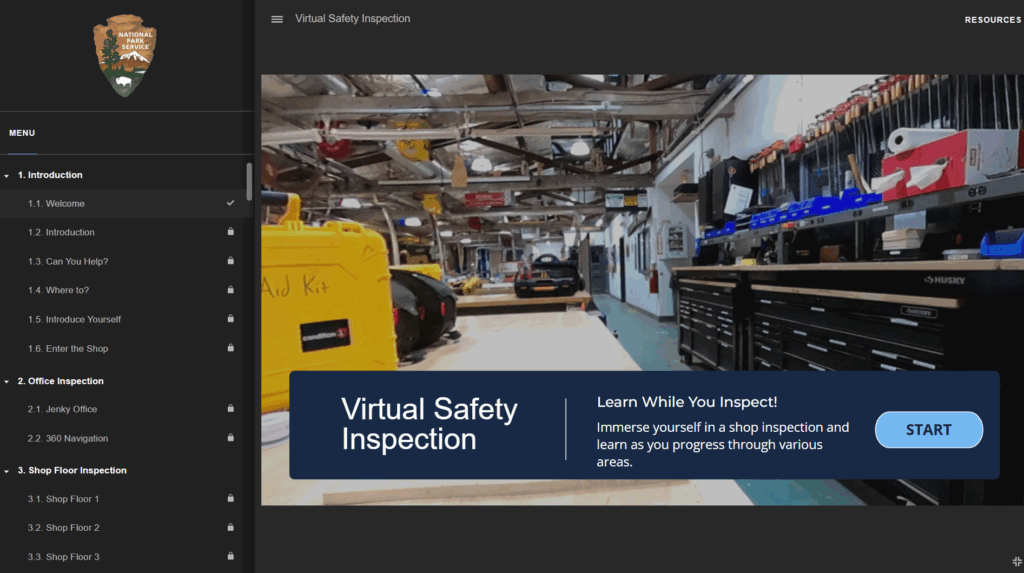Screen dimensions: 1024x573
Task: Click the lock icon beside Shop Floor 3
Action: coord(231,557)
